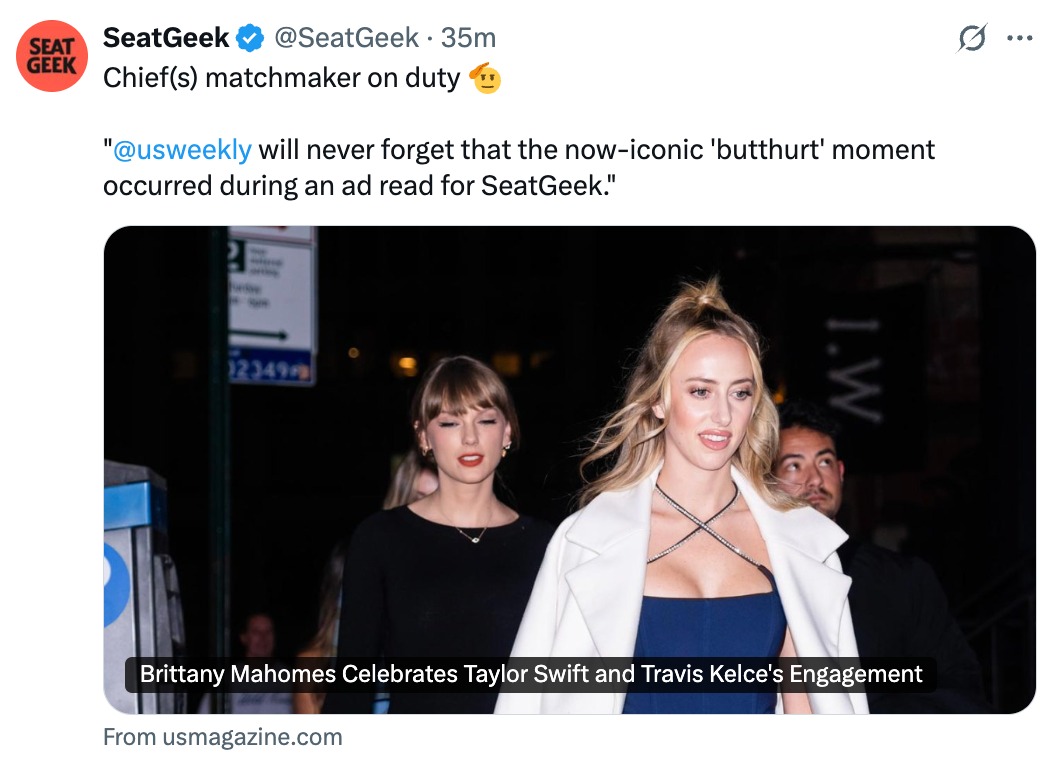The height and width of the screenshot is (762, 1056).
Task: Click the saluting face emoji
Action: tap(485, 78)
